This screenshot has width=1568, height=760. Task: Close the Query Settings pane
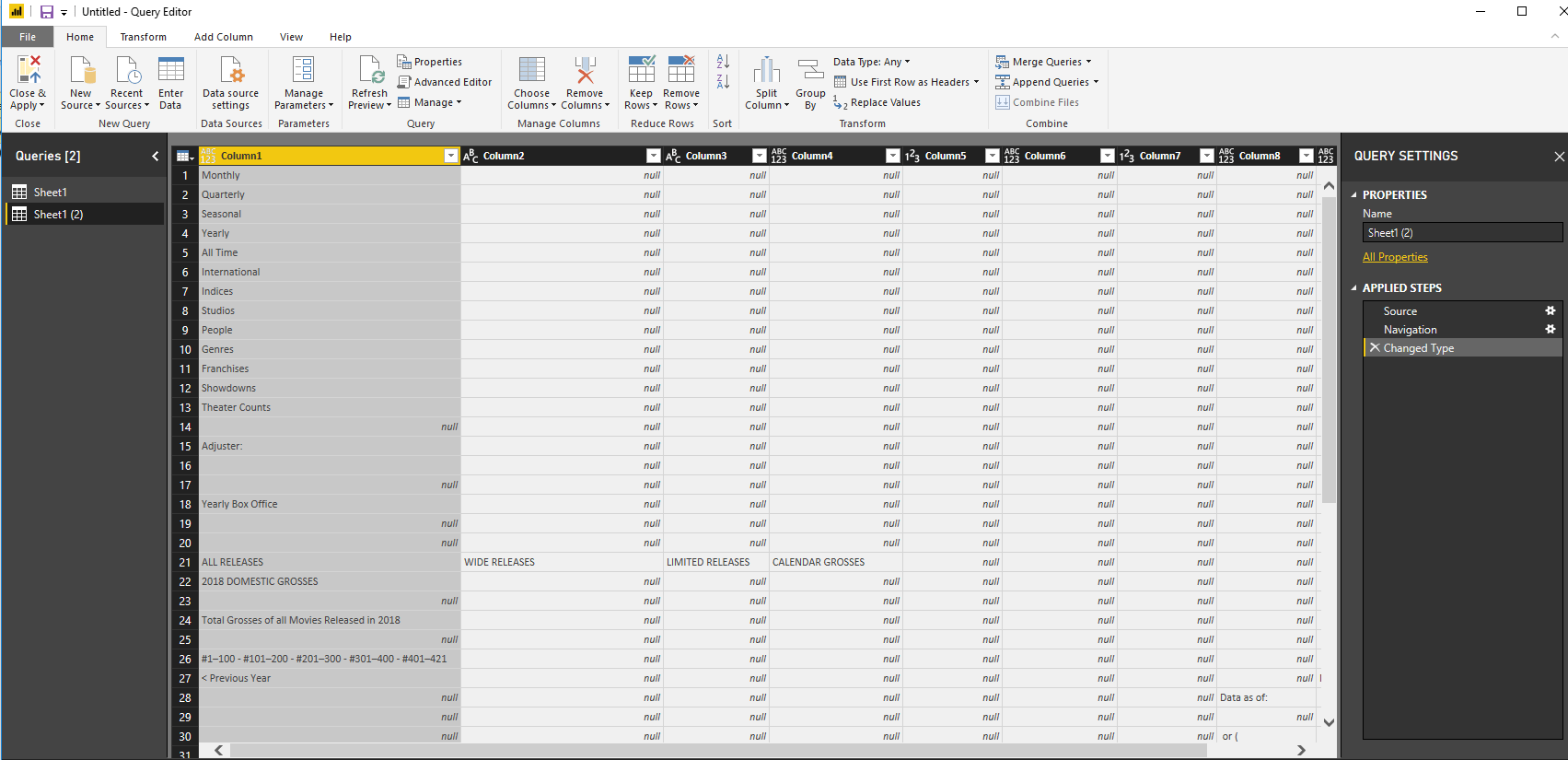click(x=1559, y=157)
